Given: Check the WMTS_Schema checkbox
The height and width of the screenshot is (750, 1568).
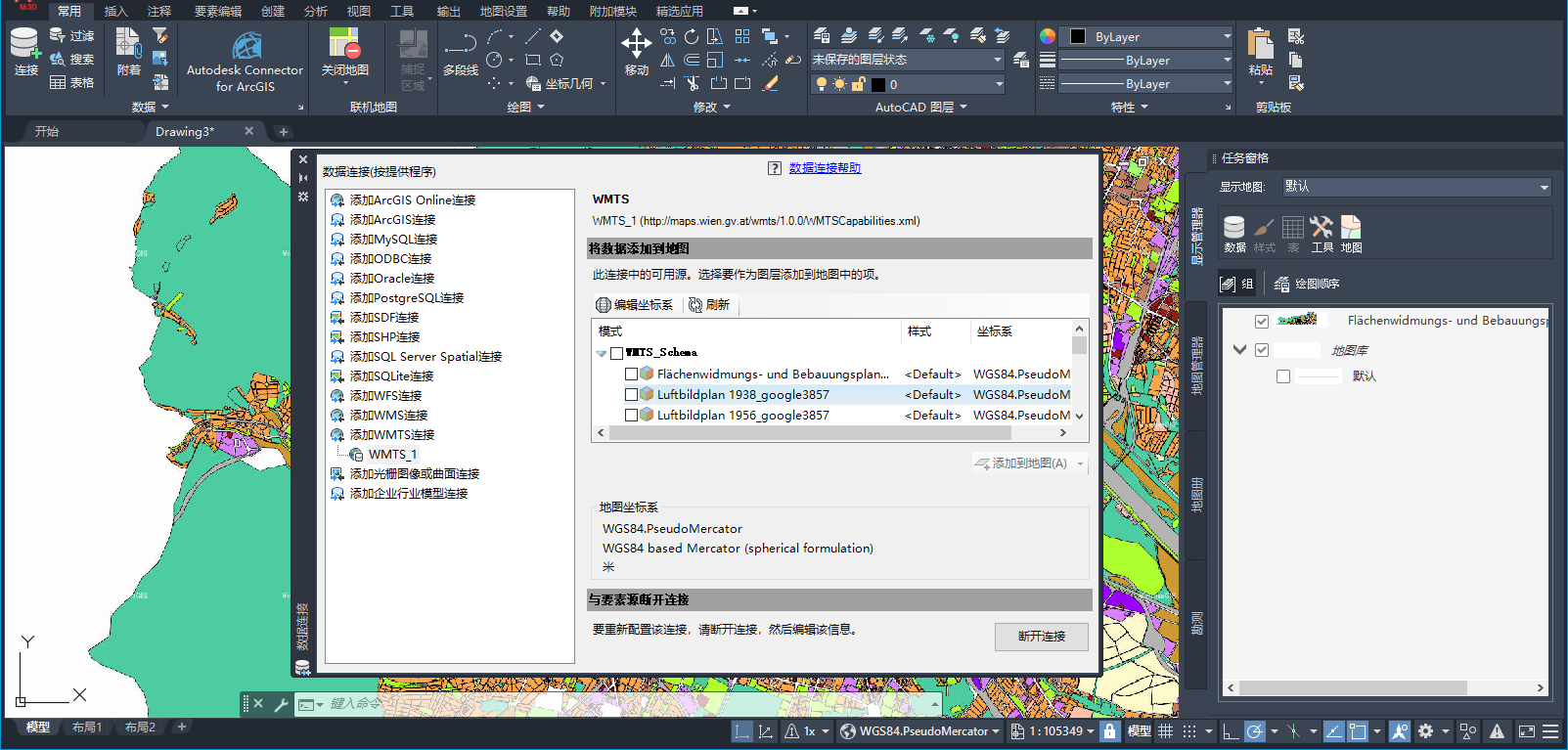Looking at the screenshot, I should pos(616,353).
